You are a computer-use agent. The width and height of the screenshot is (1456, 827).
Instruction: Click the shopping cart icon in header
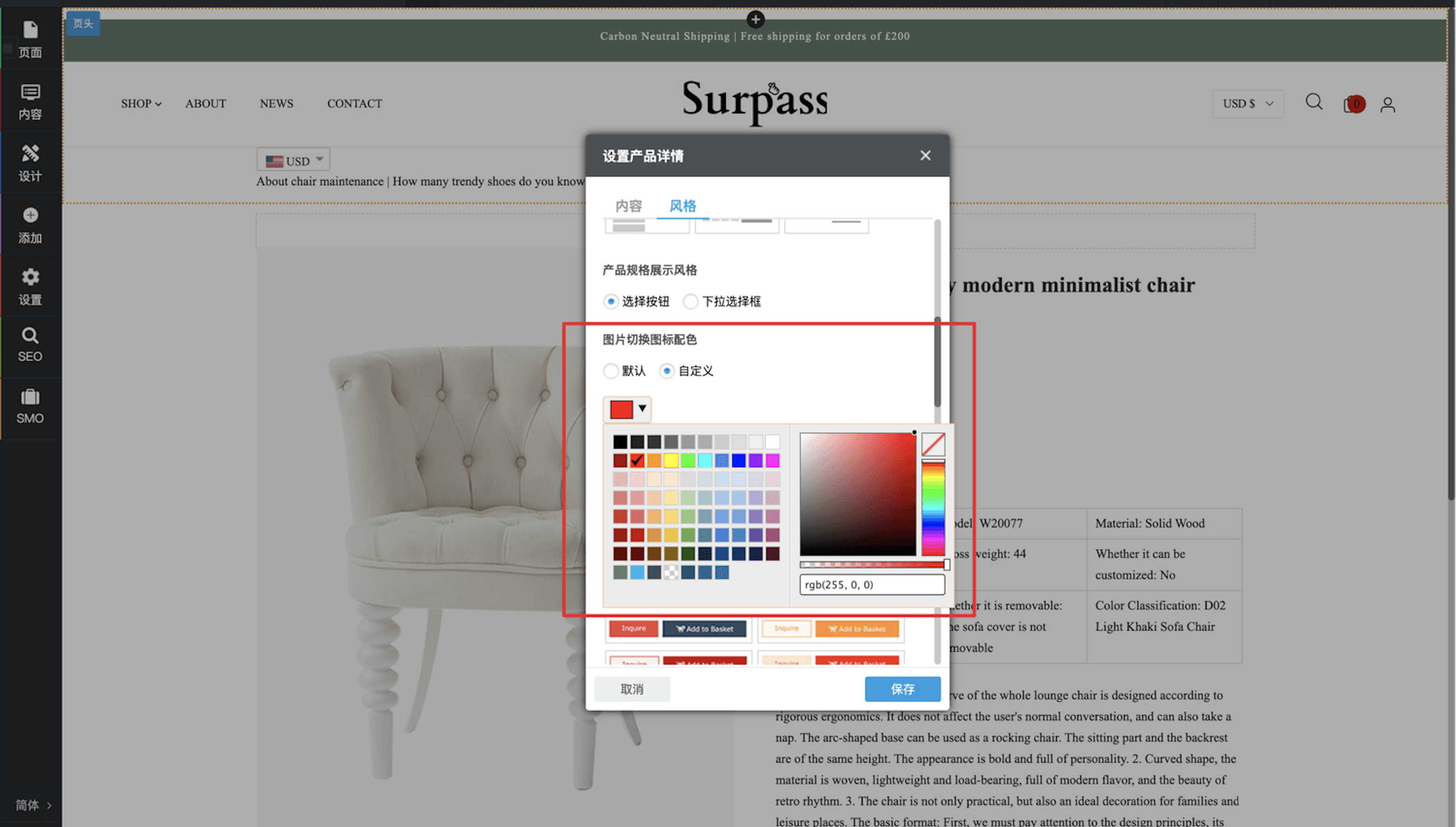[1352, 104]
